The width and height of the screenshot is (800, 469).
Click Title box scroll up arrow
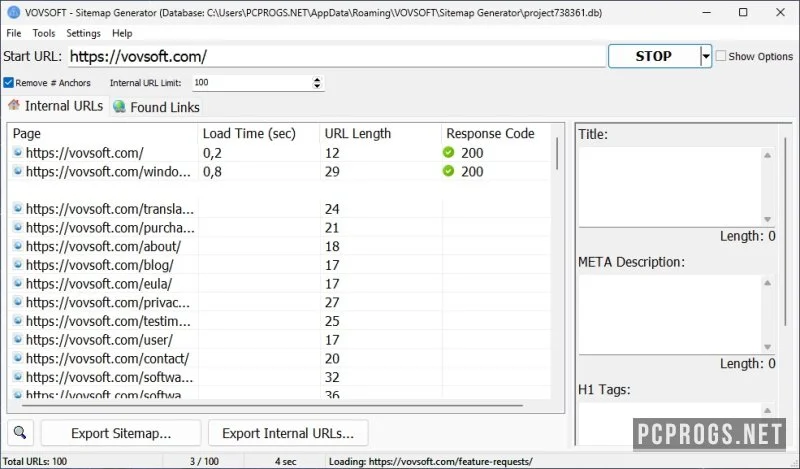click(x=767, y=155)
